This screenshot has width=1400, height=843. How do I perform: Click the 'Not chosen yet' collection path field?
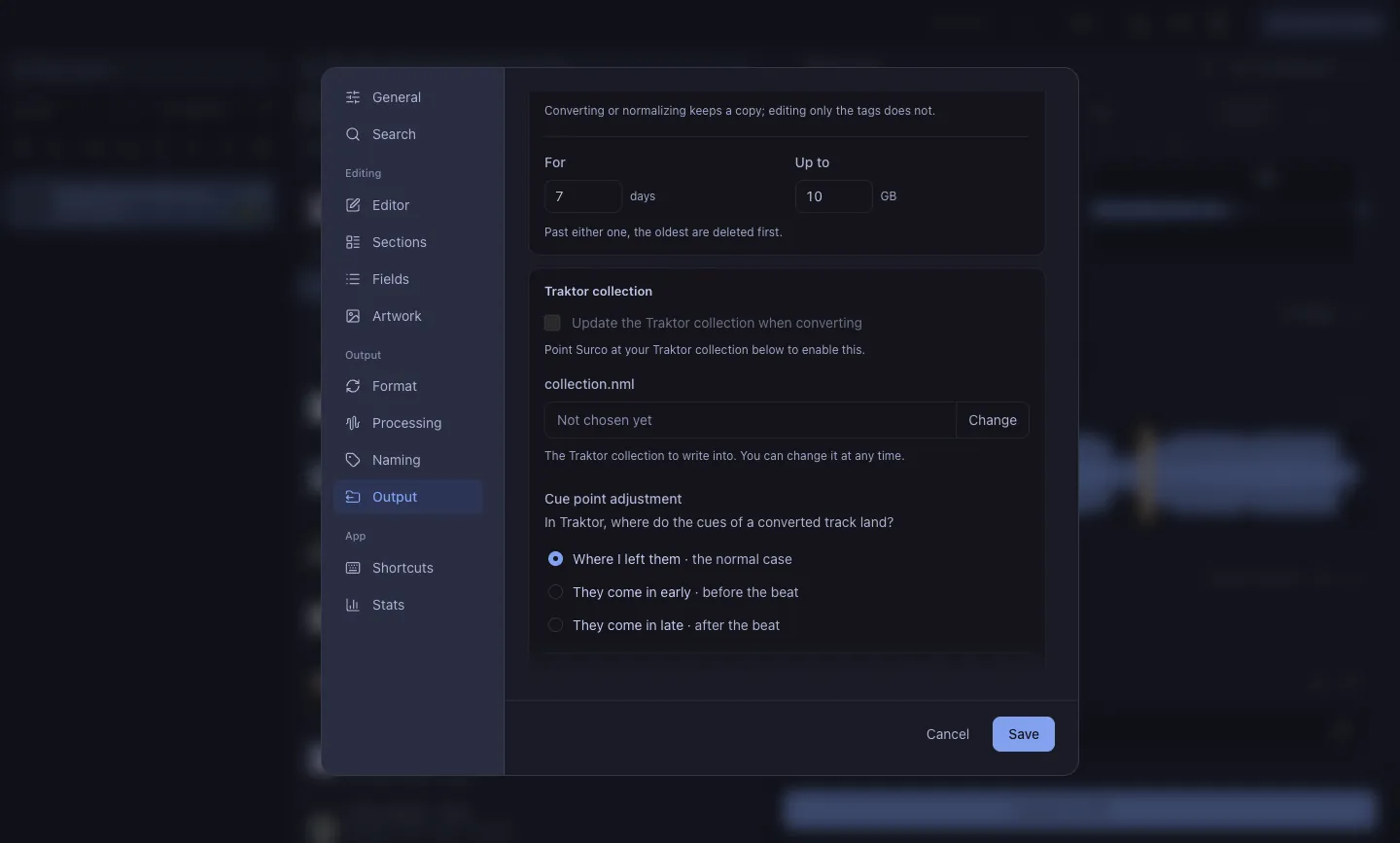(x=751, y=420)
